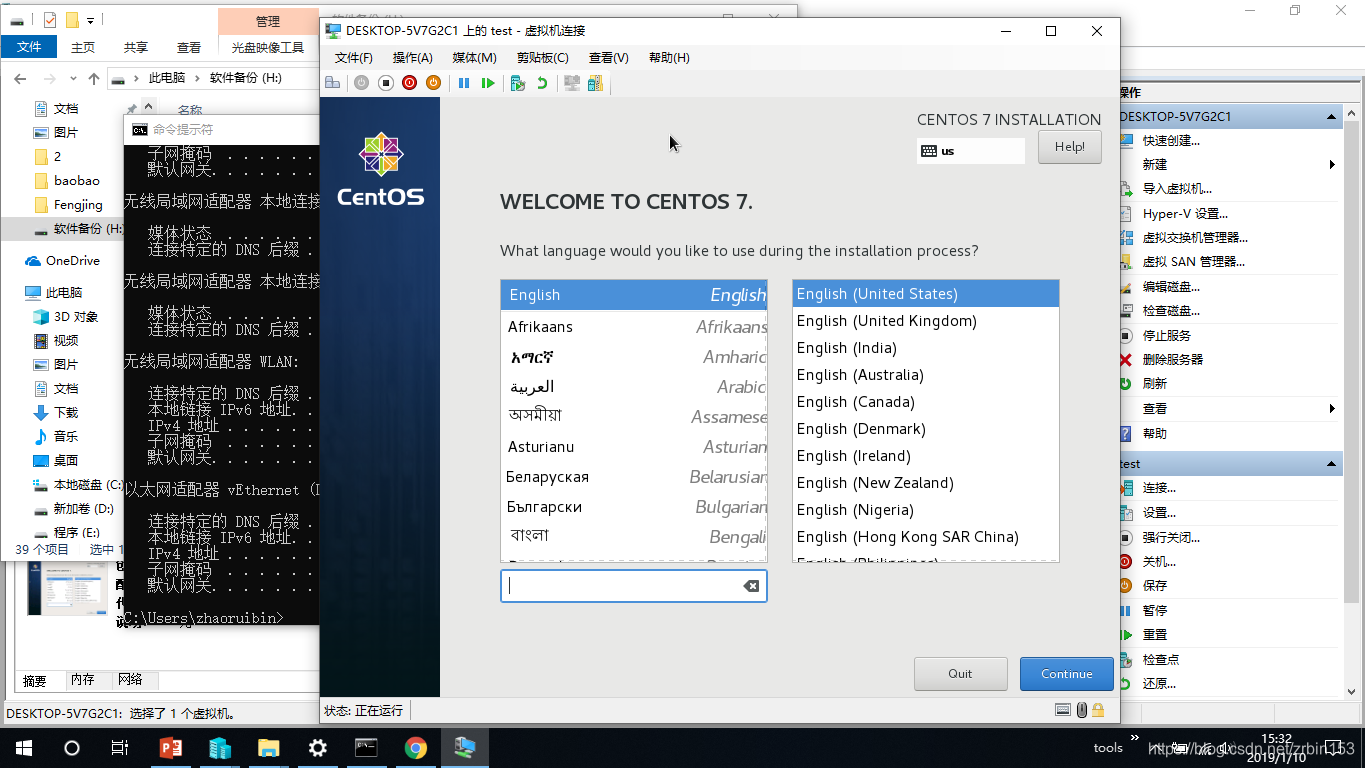Click the Task View taskbar icon
The width and height of the screenshot is (1365, 768).
coord(120,748)
